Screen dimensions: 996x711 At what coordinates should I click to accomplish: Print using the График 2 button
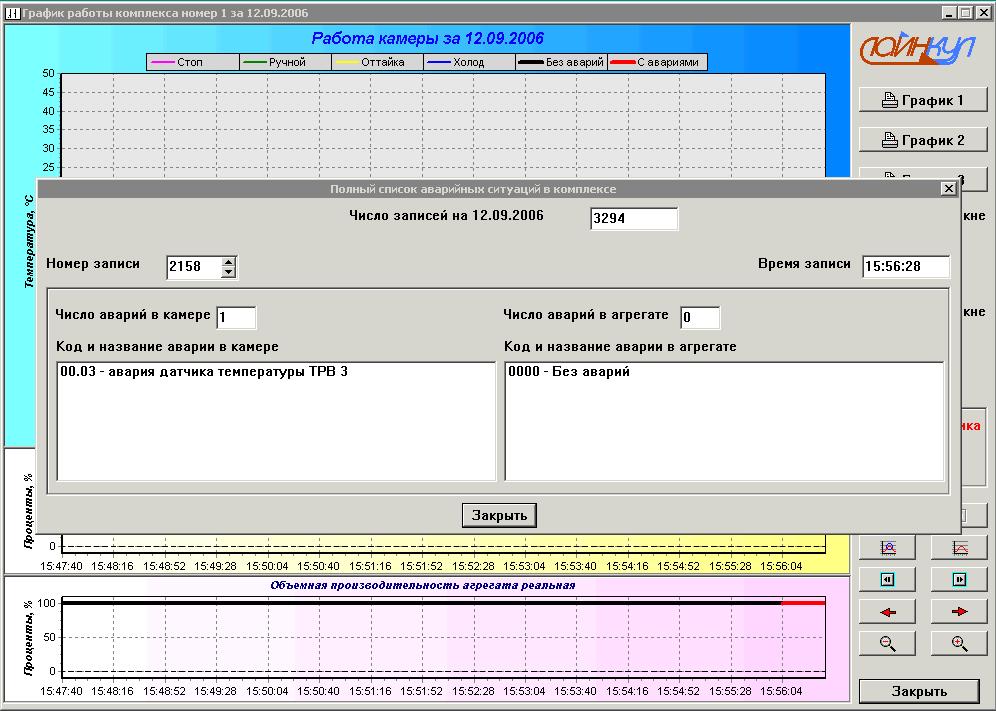(x=923, y=140)
